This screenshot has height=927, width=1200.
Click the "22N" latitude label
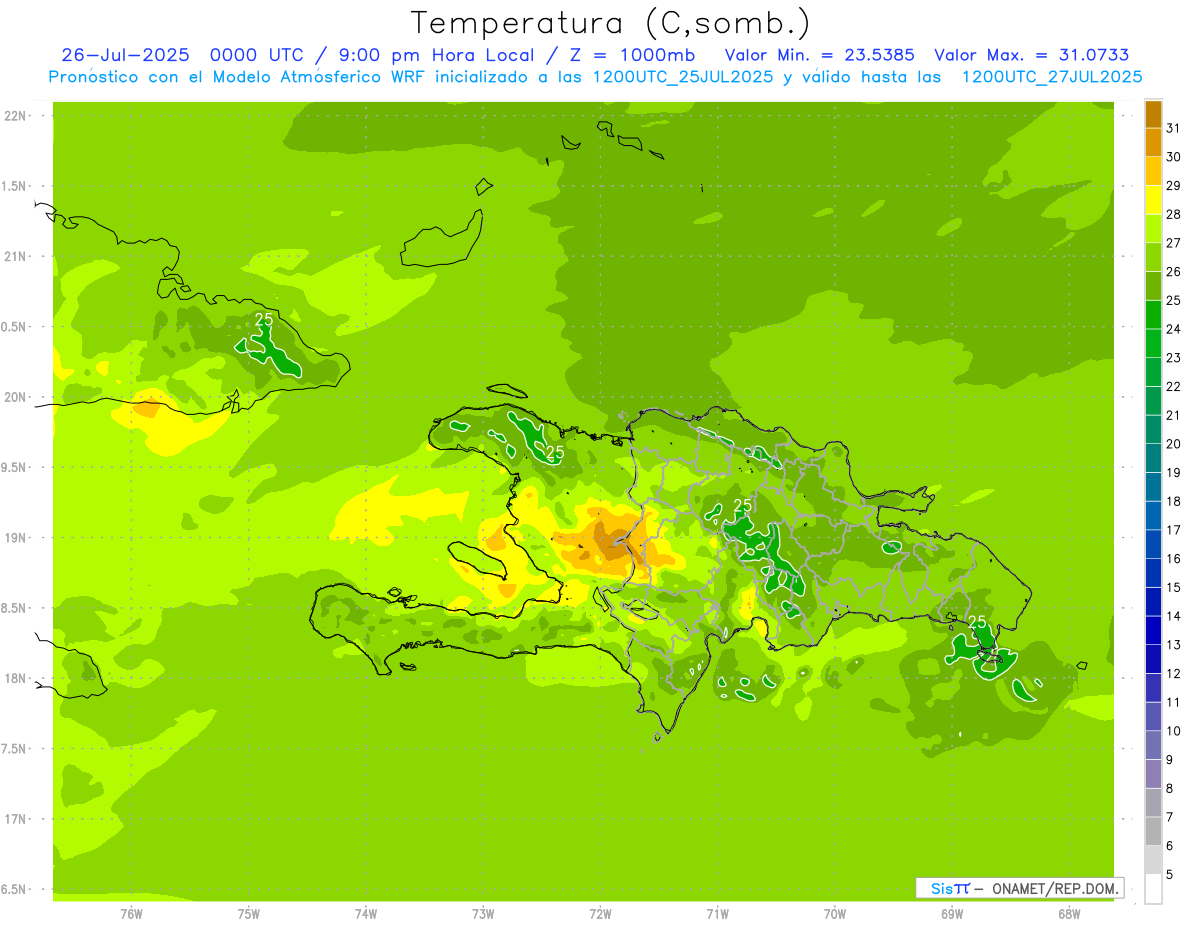(x=15, y=116)
